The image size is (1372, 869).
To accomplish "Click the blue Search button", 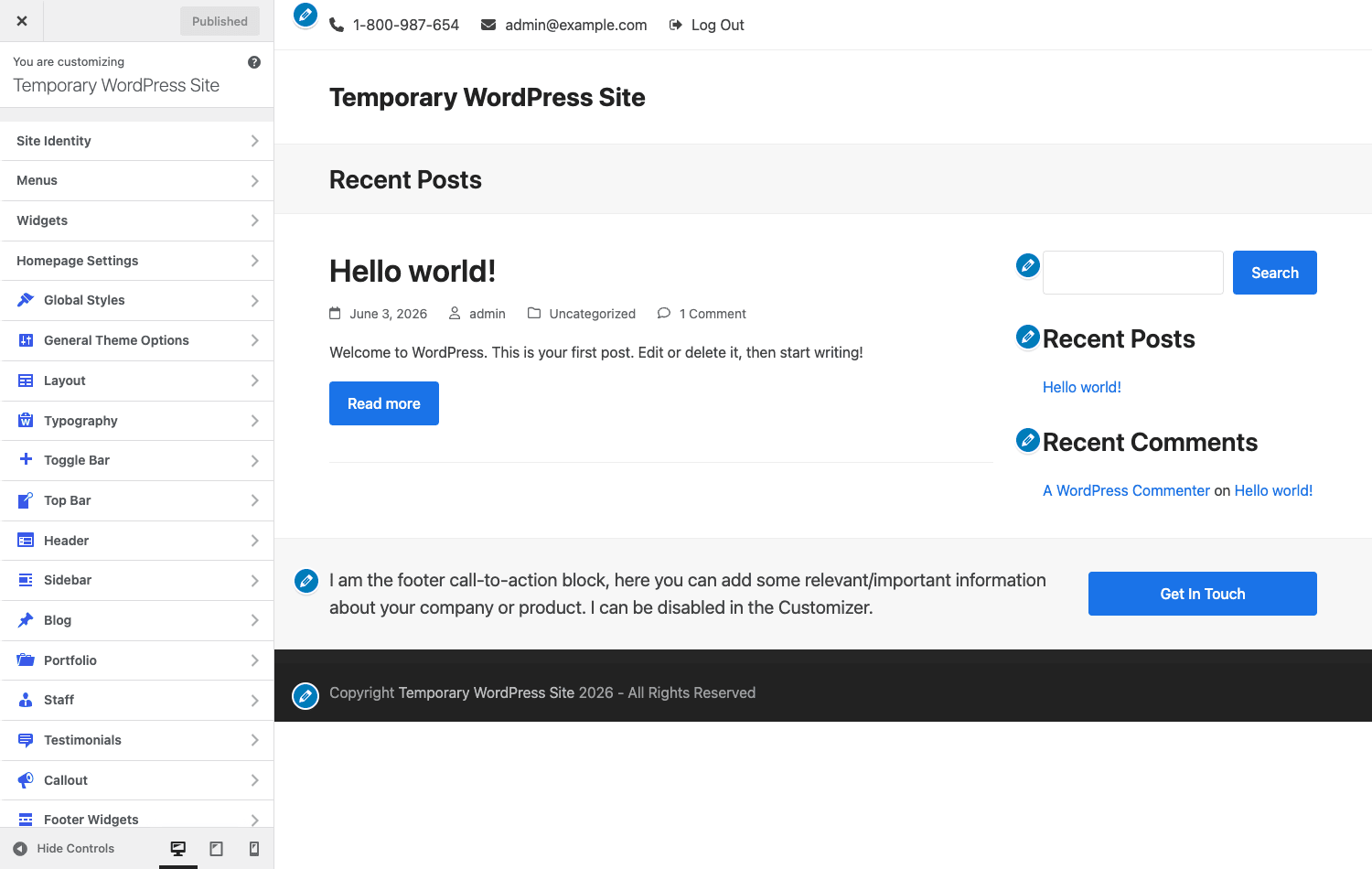I will point(1275,273).
